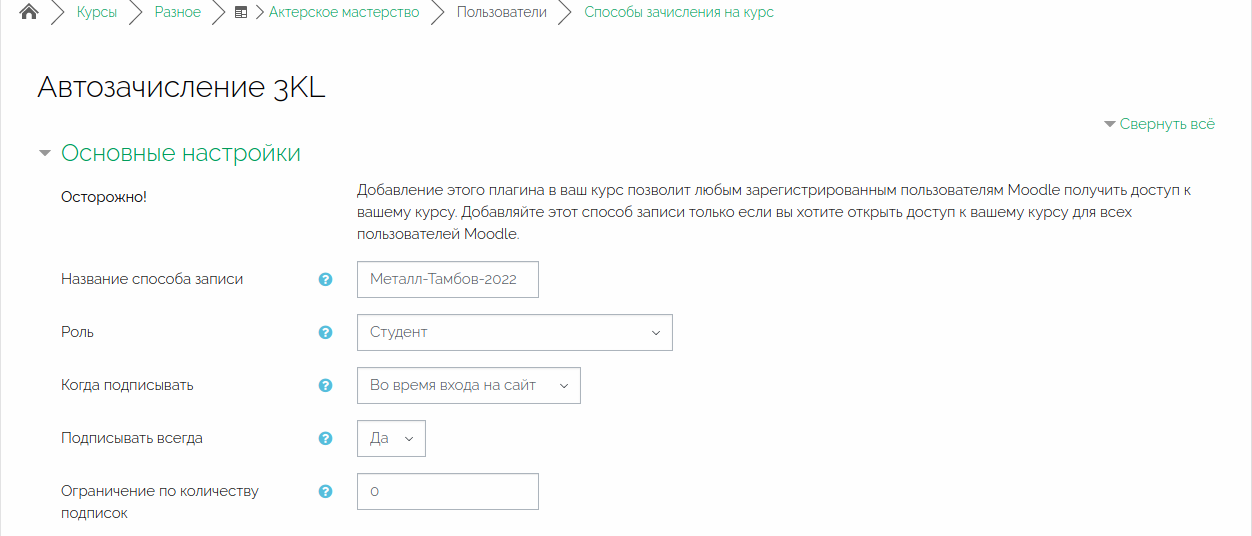Screen dimensions: 1252x536
Task: Open Способы зачисления на курс link
Action: pos(678,13)
